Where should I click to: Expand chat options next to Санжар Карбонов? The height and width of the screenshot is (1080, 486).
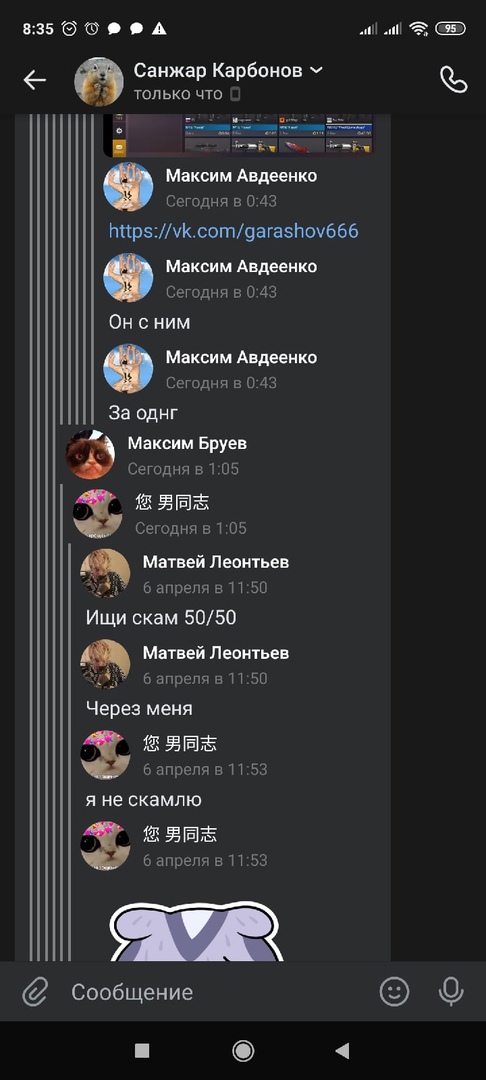pos(316,70)
